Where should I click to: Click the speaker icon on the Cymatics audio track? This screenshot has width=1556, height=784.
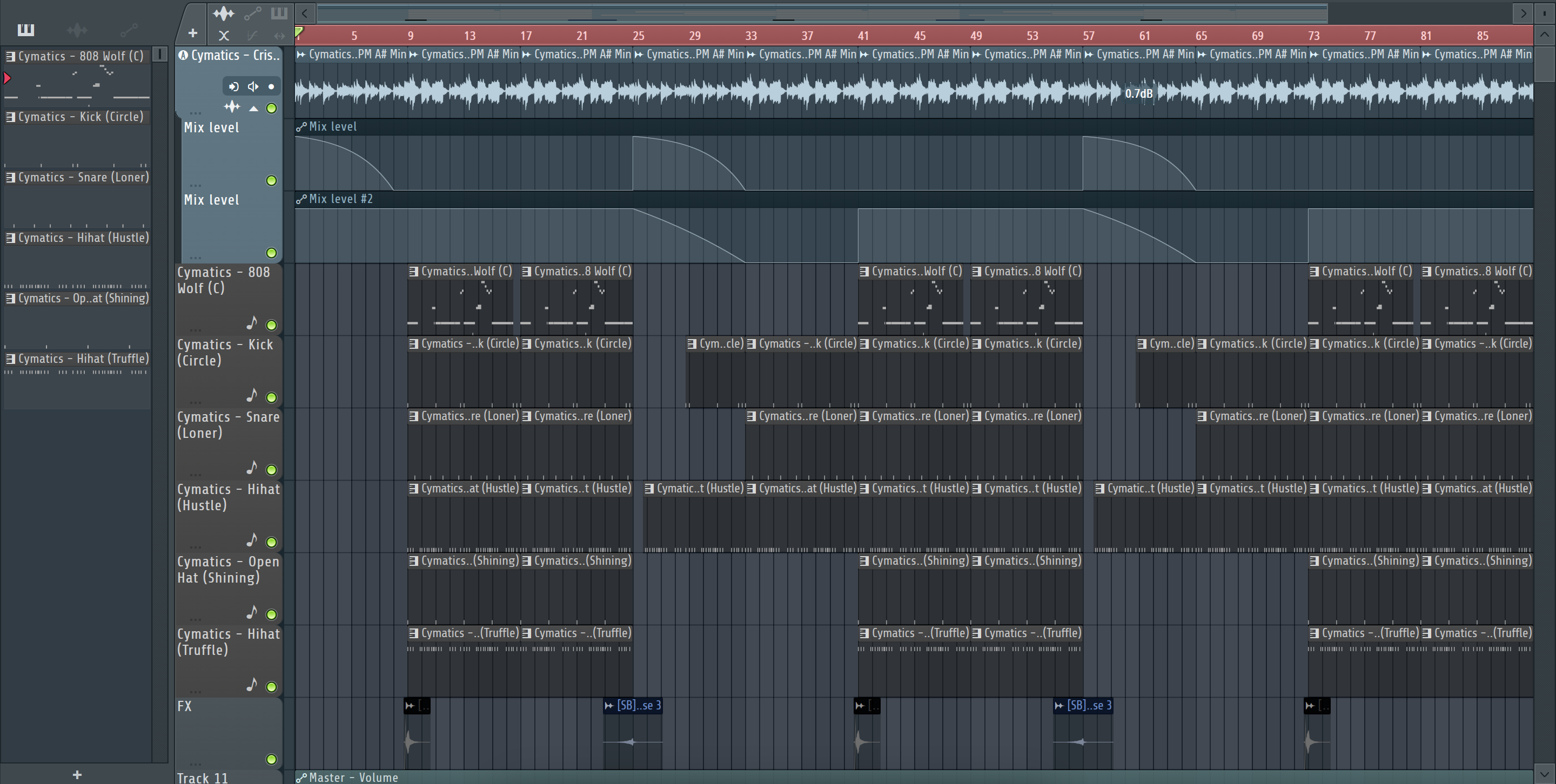(252, 86)
